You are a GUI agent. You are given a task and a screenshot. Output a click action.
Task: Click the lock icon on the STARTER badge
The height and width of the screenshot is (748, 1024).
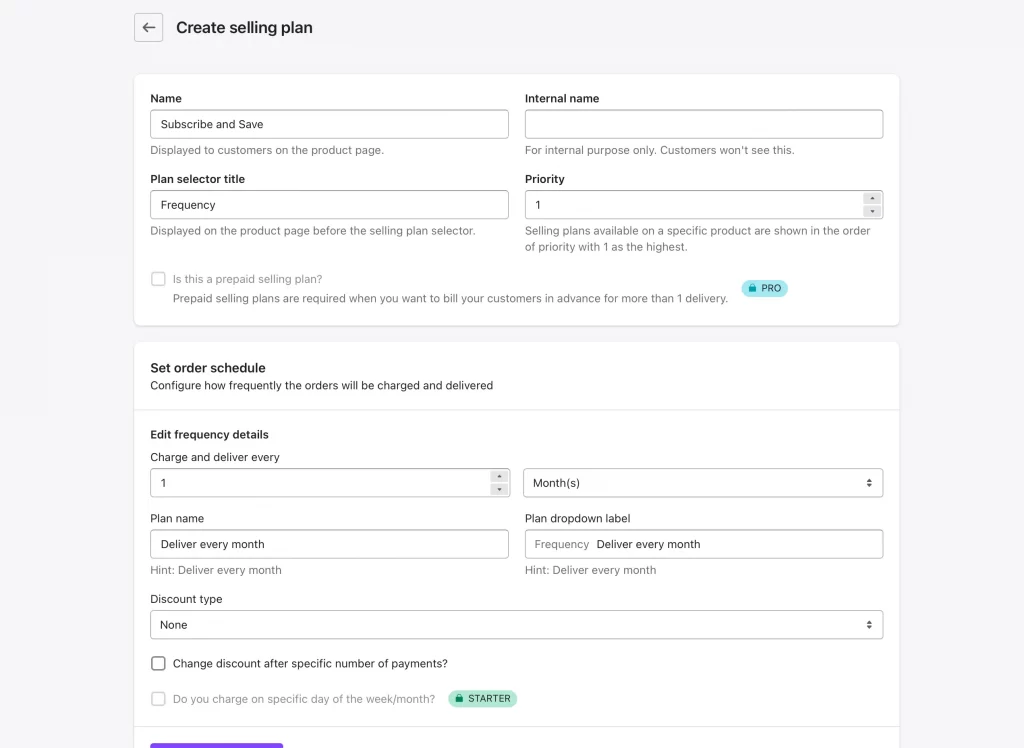point(458,698)
